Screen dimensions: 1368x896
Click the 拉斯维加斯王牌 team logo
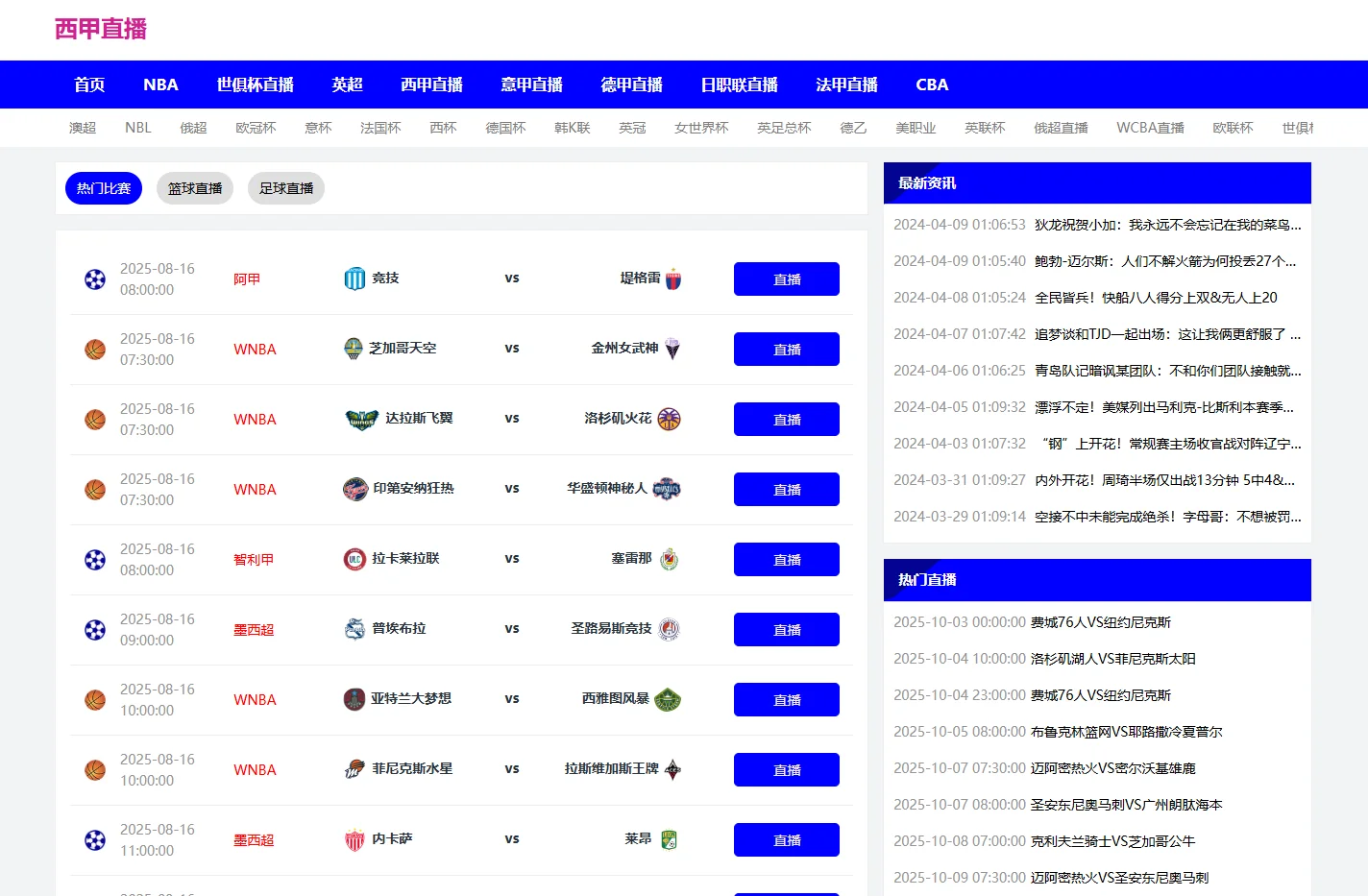click(x=672, y=769)
